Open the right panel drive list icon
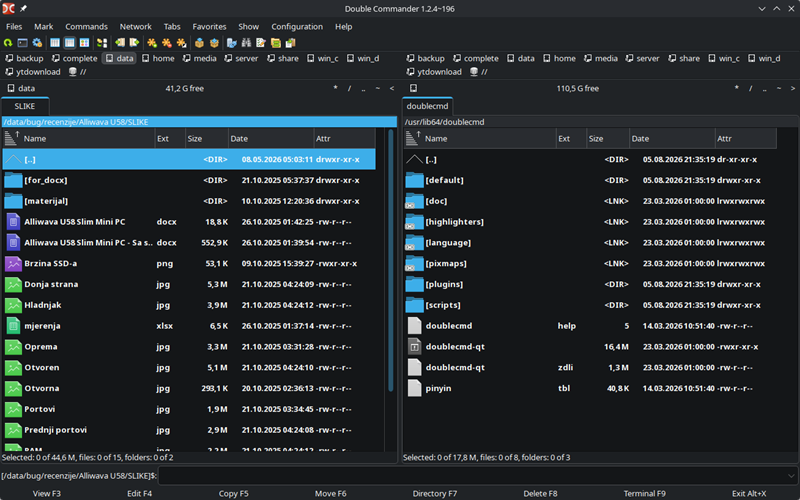This screenshot has height=500, width=800. click(x=413, y=88)
